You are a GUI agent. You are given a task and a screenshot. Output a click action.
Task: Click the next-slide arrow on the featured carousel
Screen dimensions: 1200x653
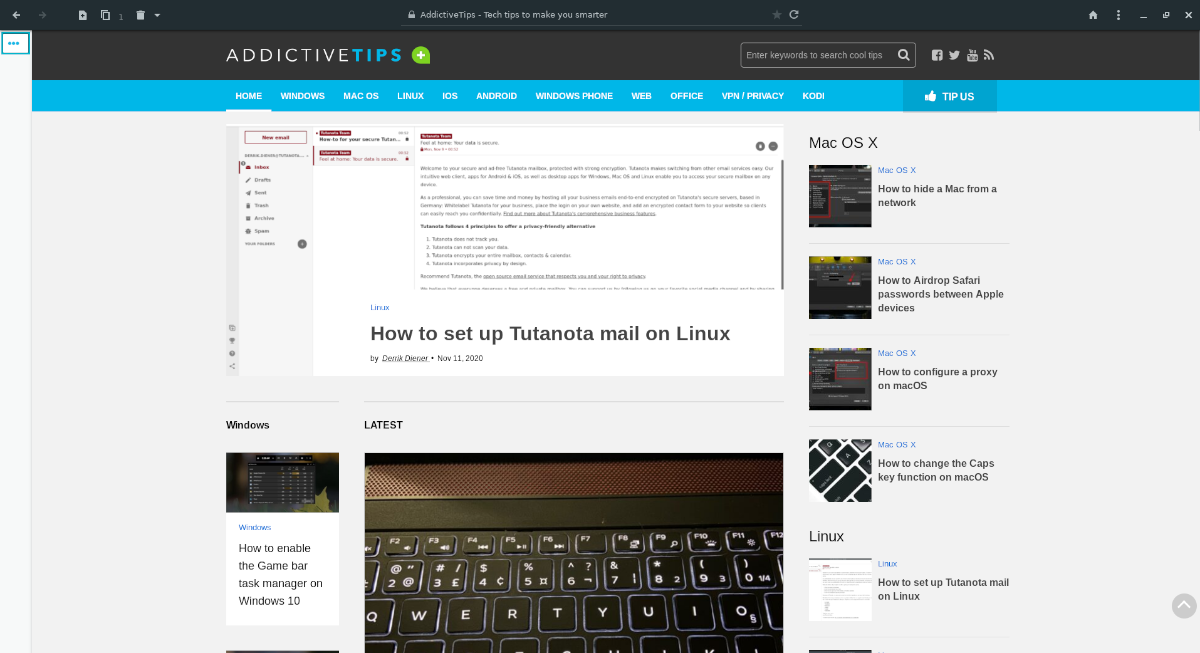772,145
